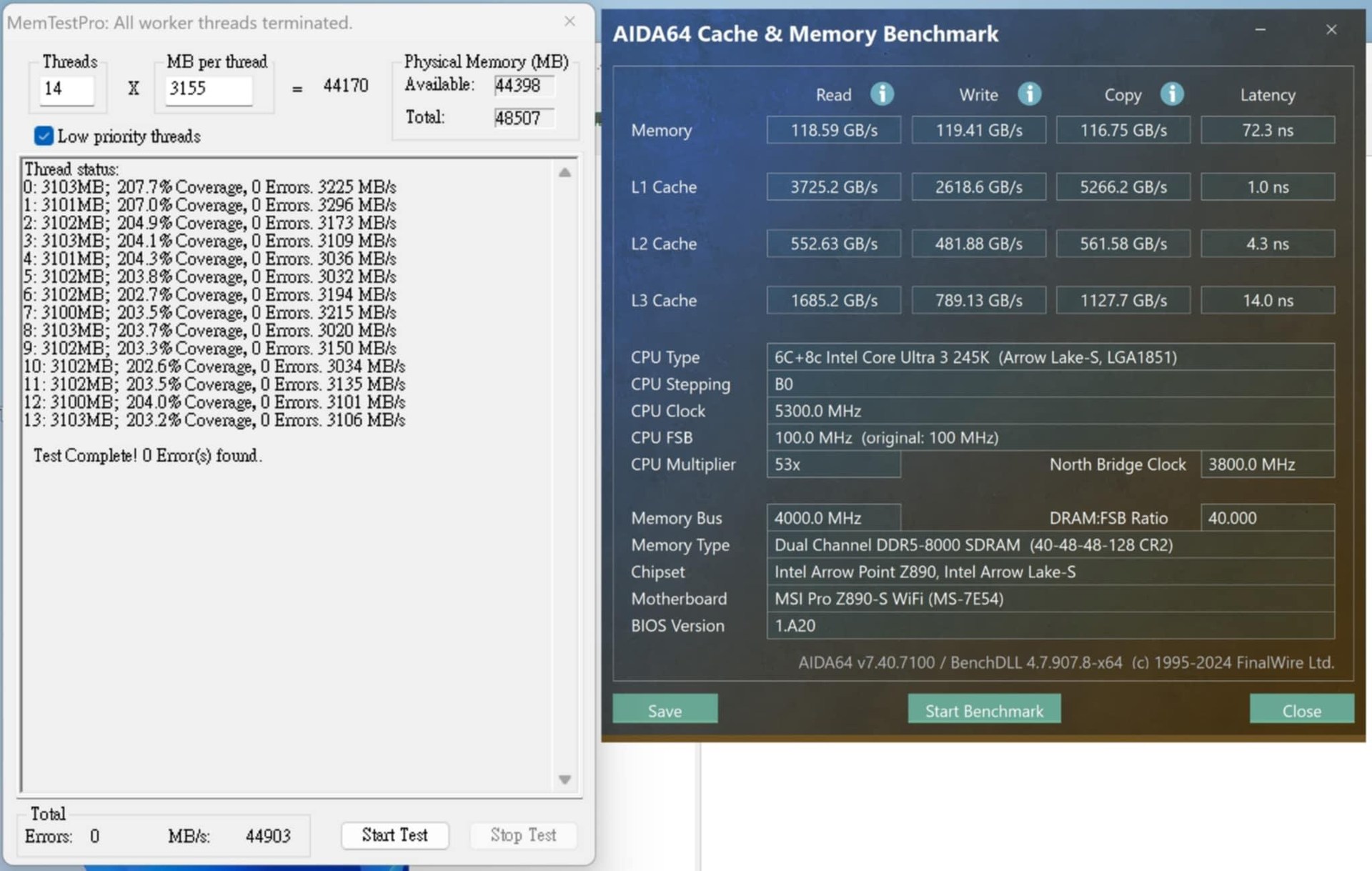
Task: Select L3 Cache Write value 789.13 GB/s
Action: [978, 300]
